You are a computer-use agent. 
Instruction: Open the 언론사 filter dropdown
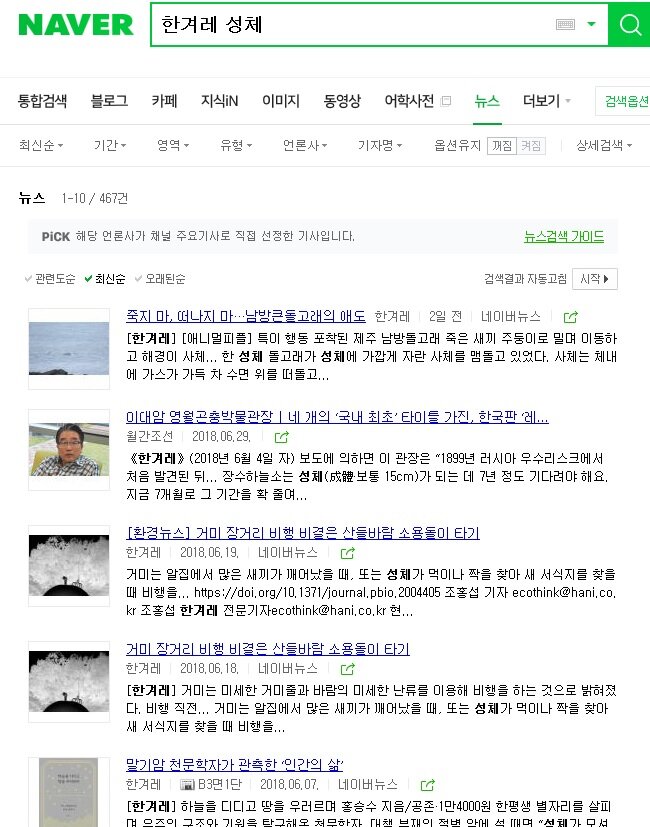pyautogui.click(x=305, y=145)
